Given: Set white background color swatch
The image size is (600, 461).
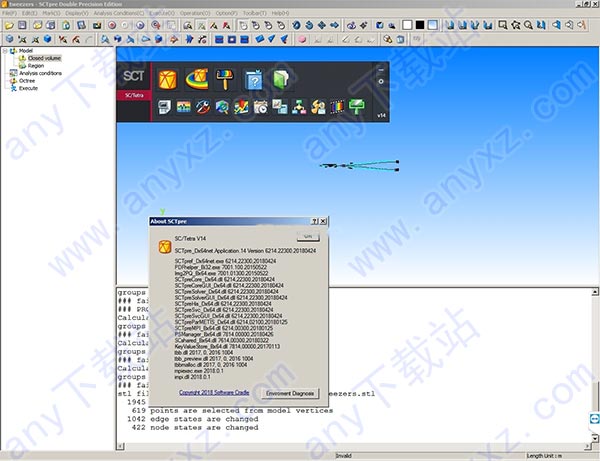Looking at the screenshot, I should (407, 25).
